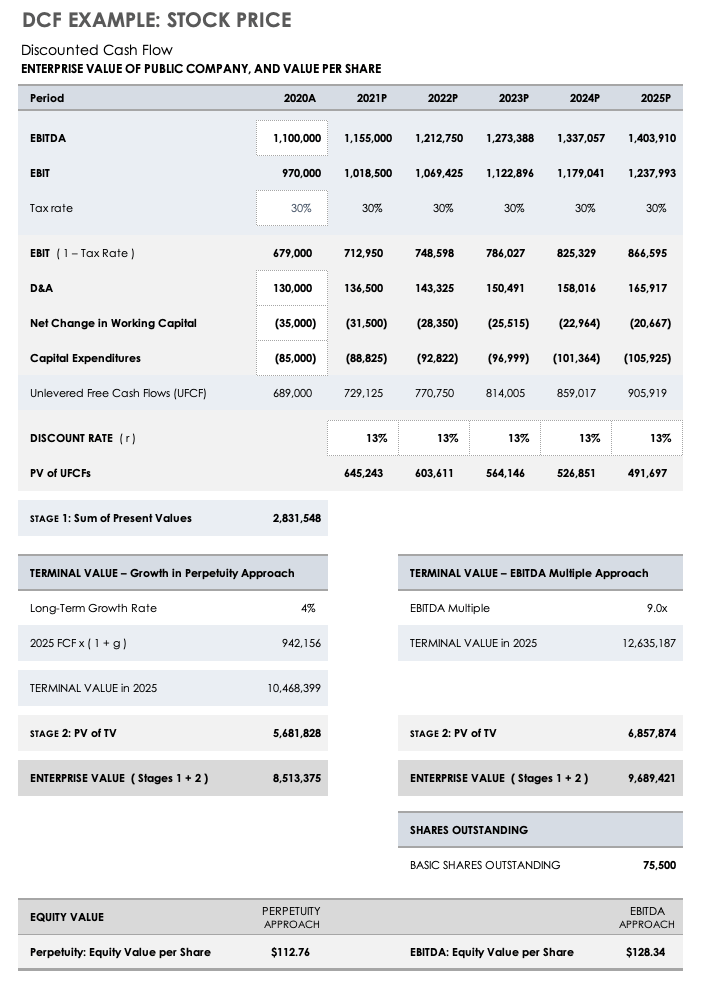The height and width of the screenshot is (1001, 703).
Task: Select the 2020A tax rate input
Action: 291,208
